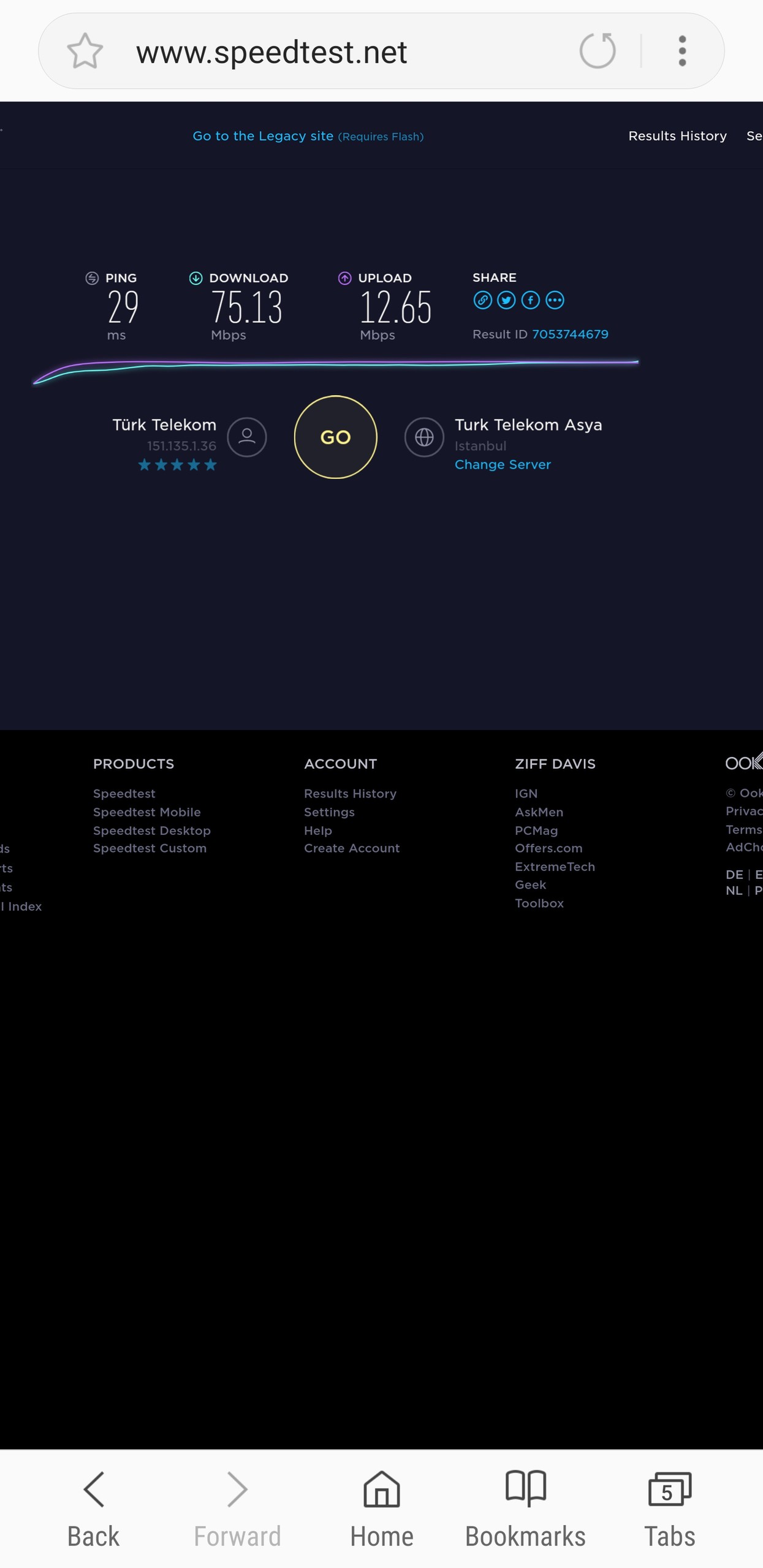The image size is (763, 1568).
Task: Tap the user profile icon beside Türk Telekom
Action: click(247, 437)
